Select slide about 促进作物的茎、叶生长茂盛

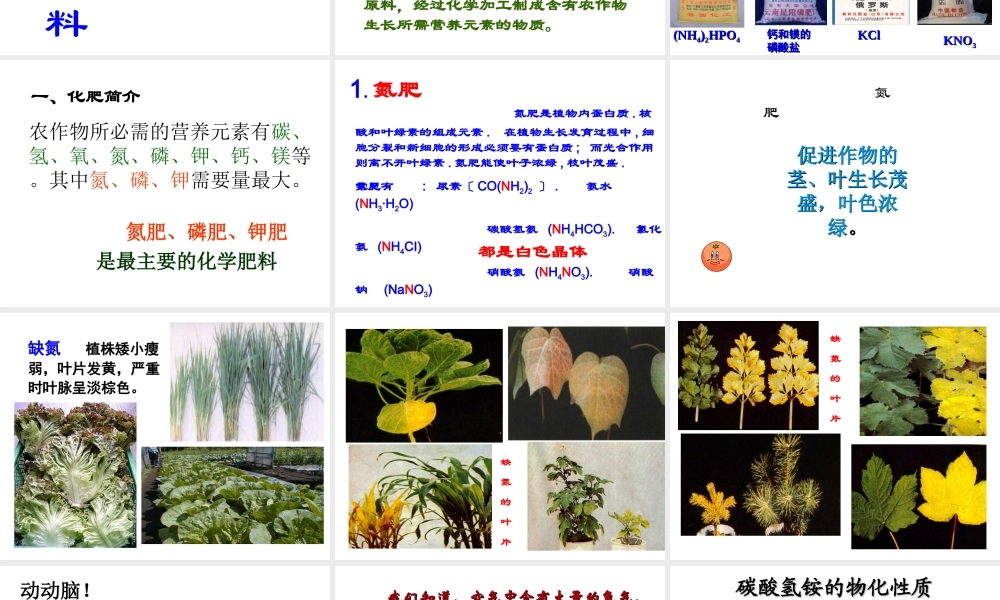(835, 184)
